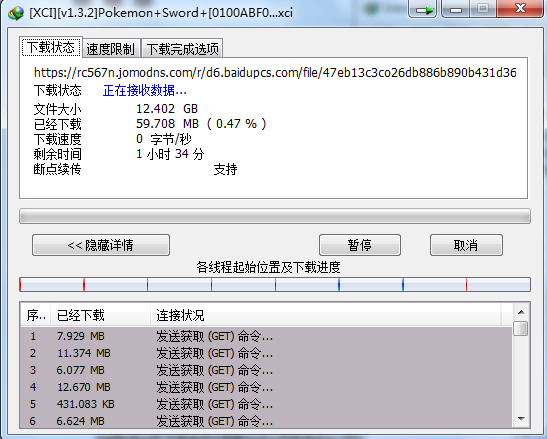Click the download URL text
This screenshot has width=547, height=439.
[275, 73]
